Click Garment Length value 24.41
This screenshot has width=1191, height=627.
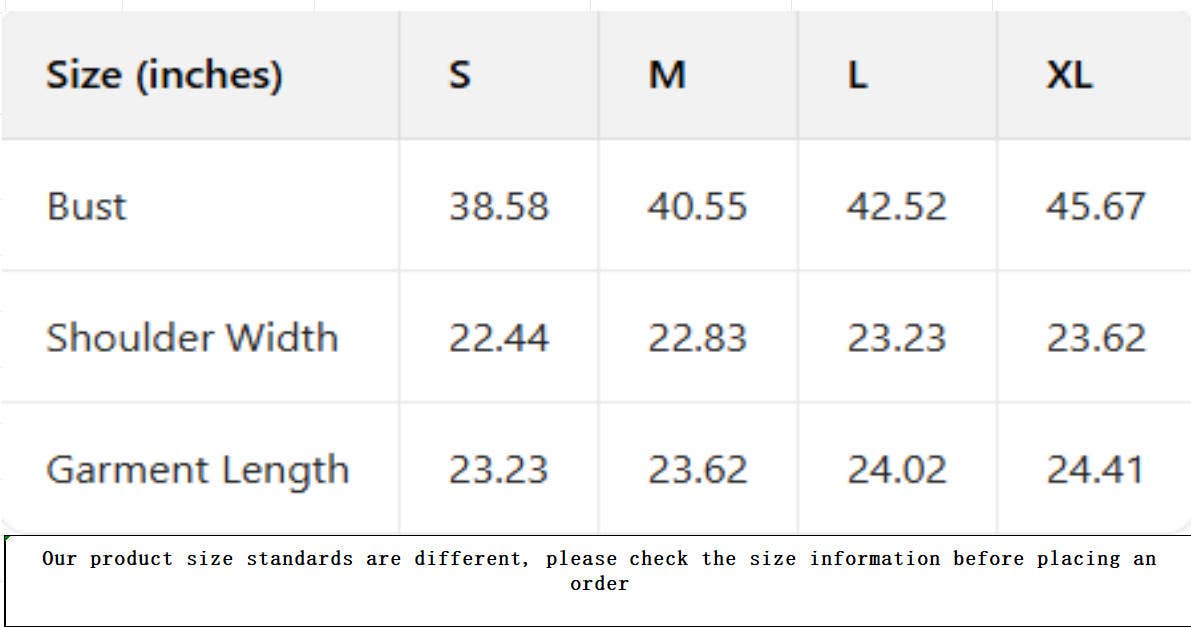pos(1095,470)
